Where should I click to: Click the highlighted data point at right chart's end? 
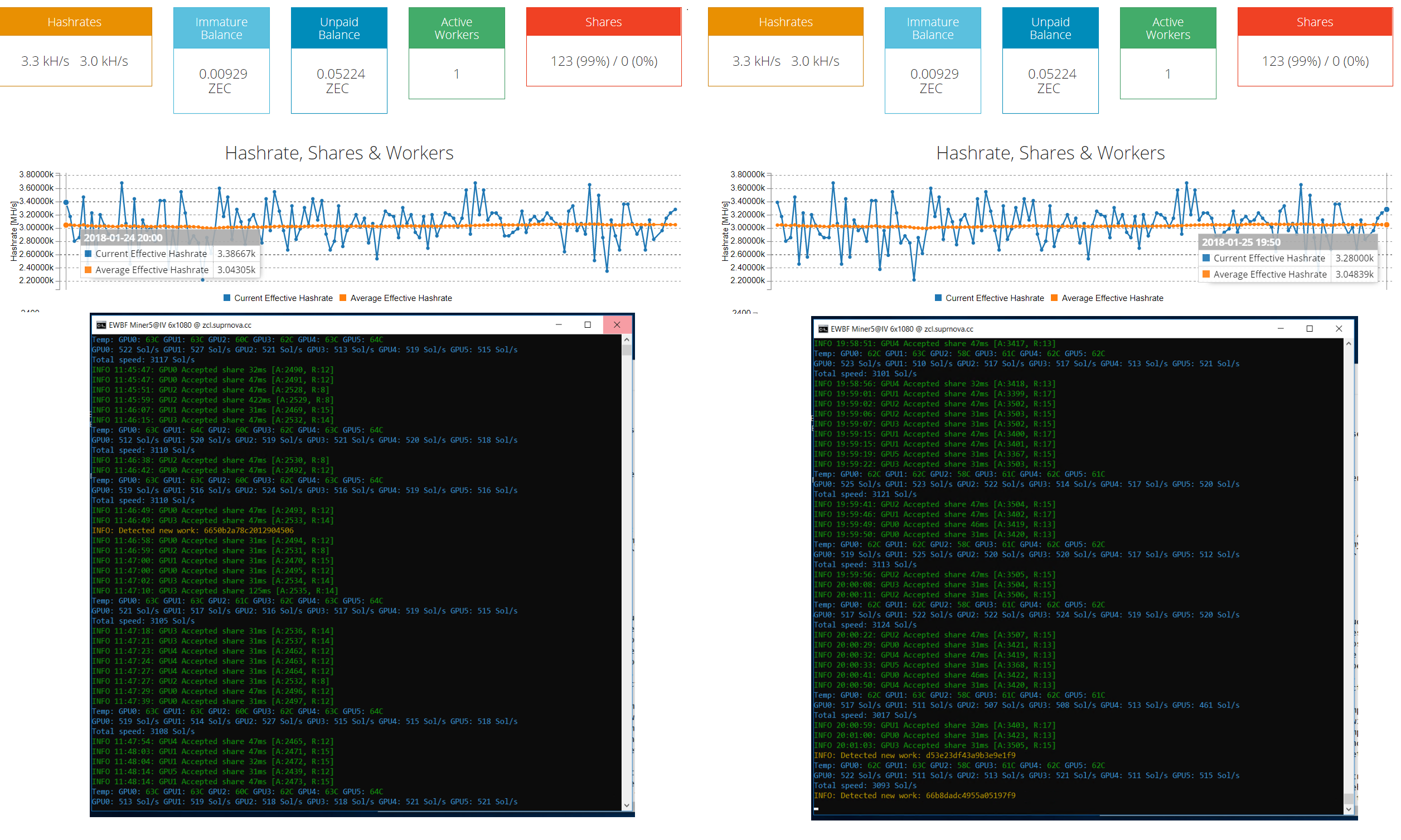[1387, 210]
